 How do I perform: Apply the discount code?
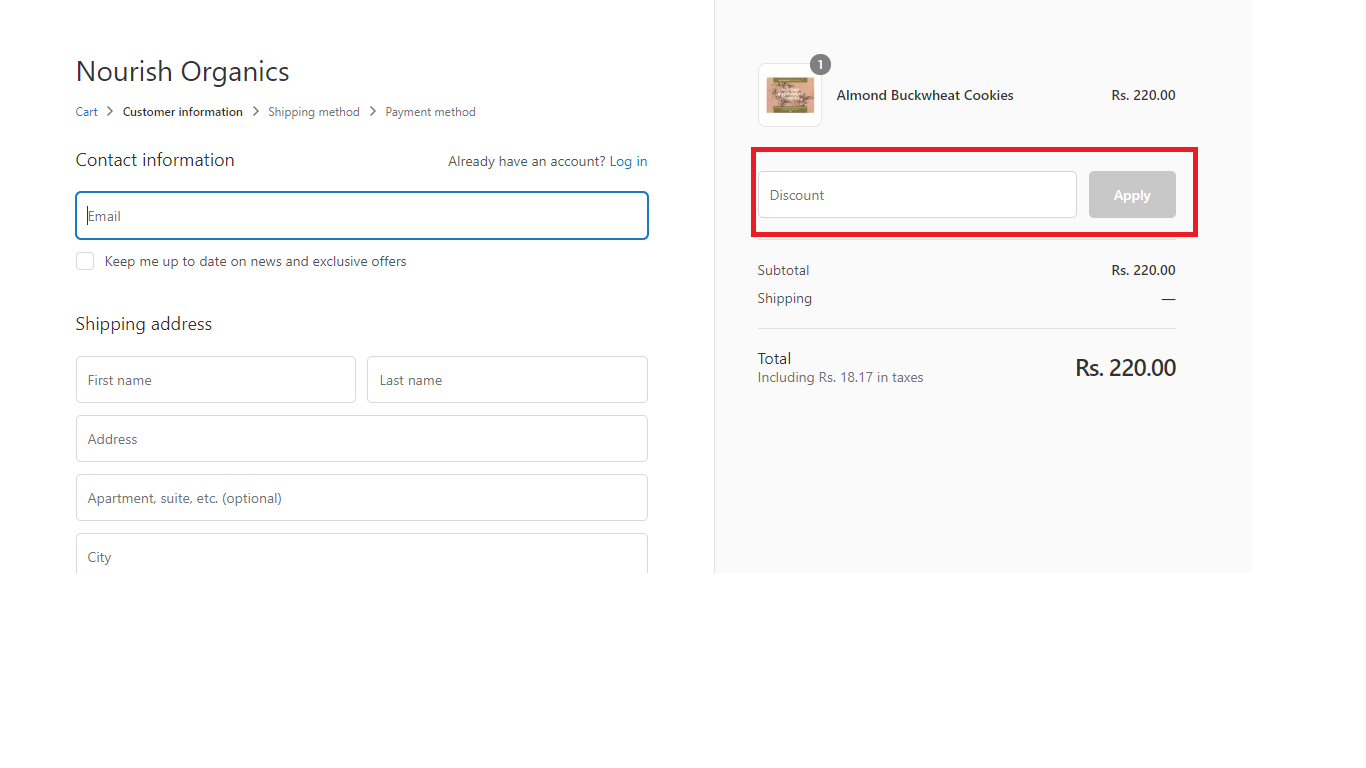(x=1132, y=195)
